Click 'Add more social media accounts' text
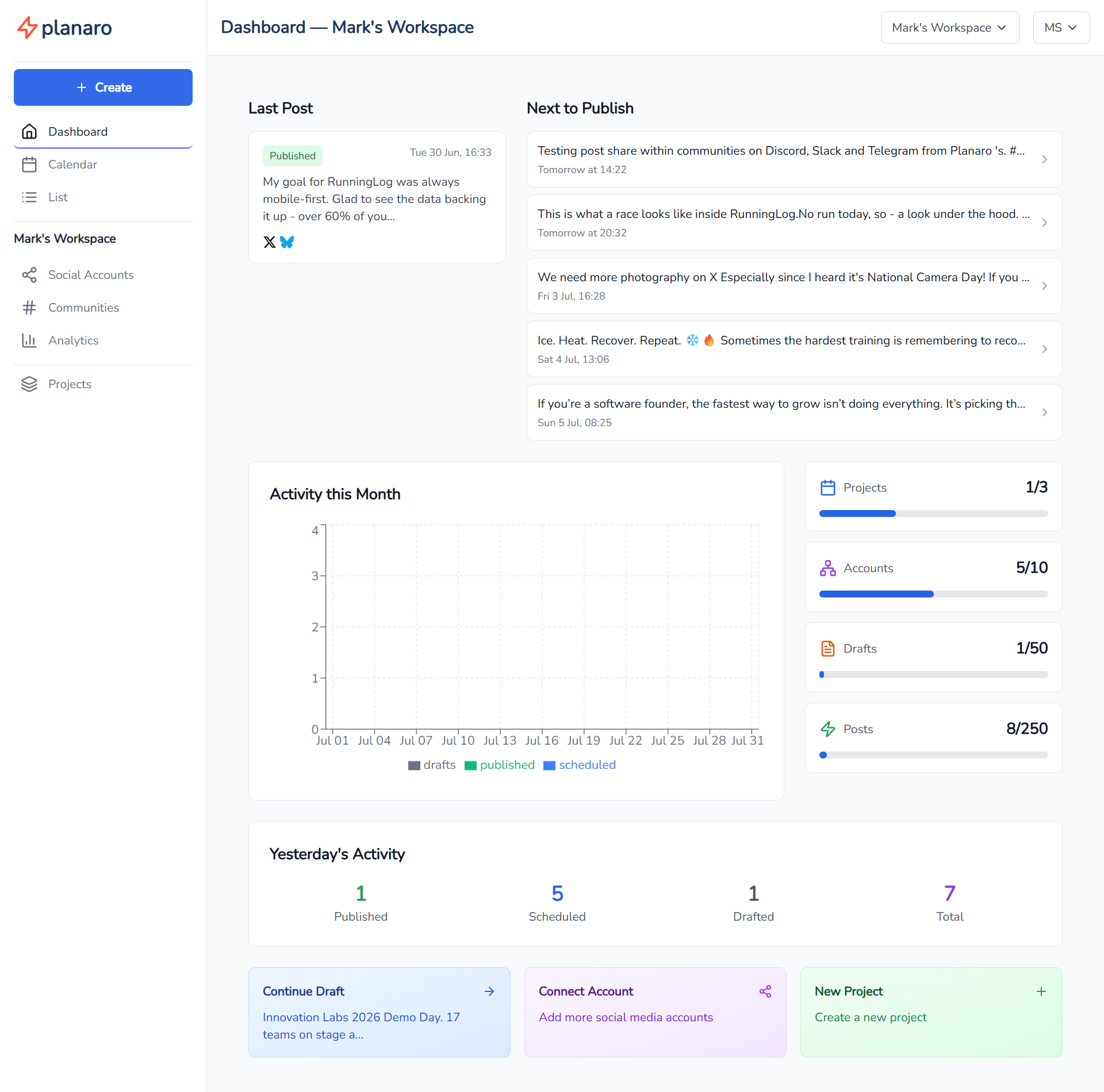Image resolution: width=1104 pixels, height=1092 pixels. [x=626, y=1017]
